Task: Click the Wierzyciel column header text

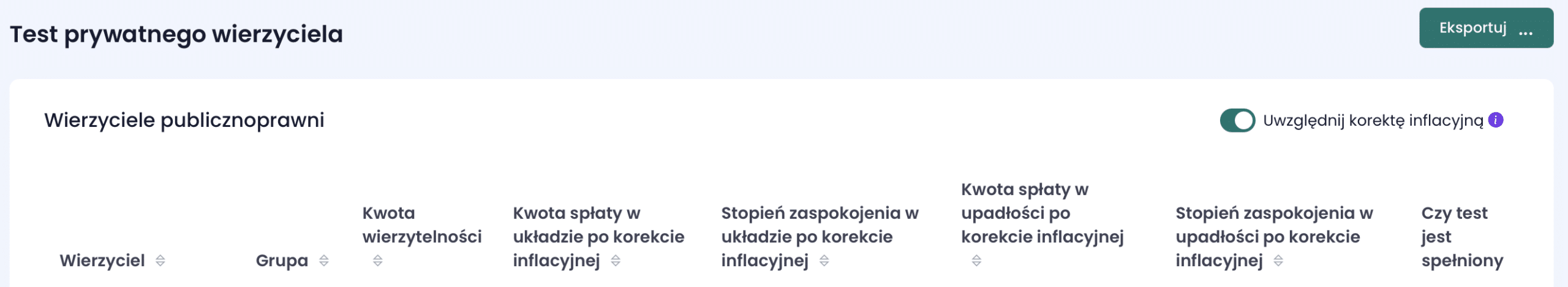Action: (x=102, y=261)
